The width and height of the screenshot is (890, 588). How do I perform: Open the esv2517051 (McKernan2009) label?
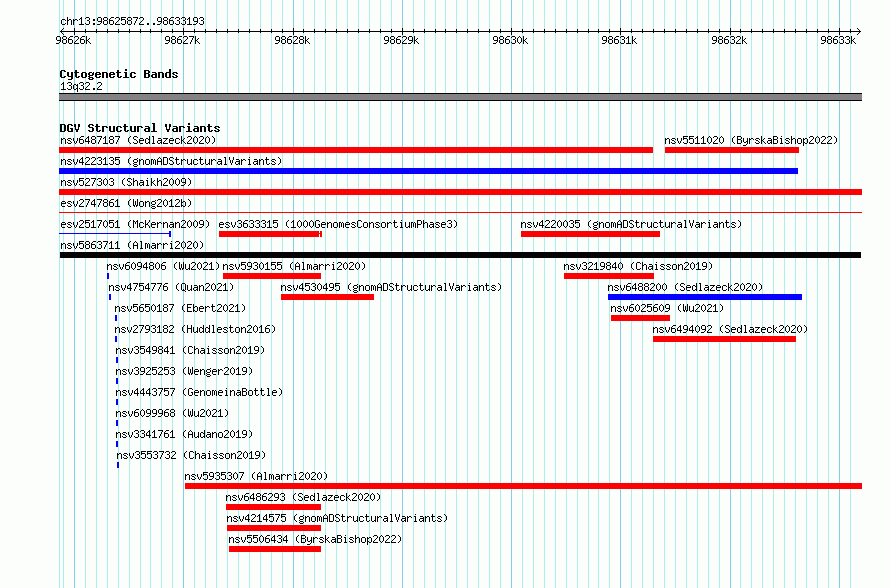pos(135,224)
